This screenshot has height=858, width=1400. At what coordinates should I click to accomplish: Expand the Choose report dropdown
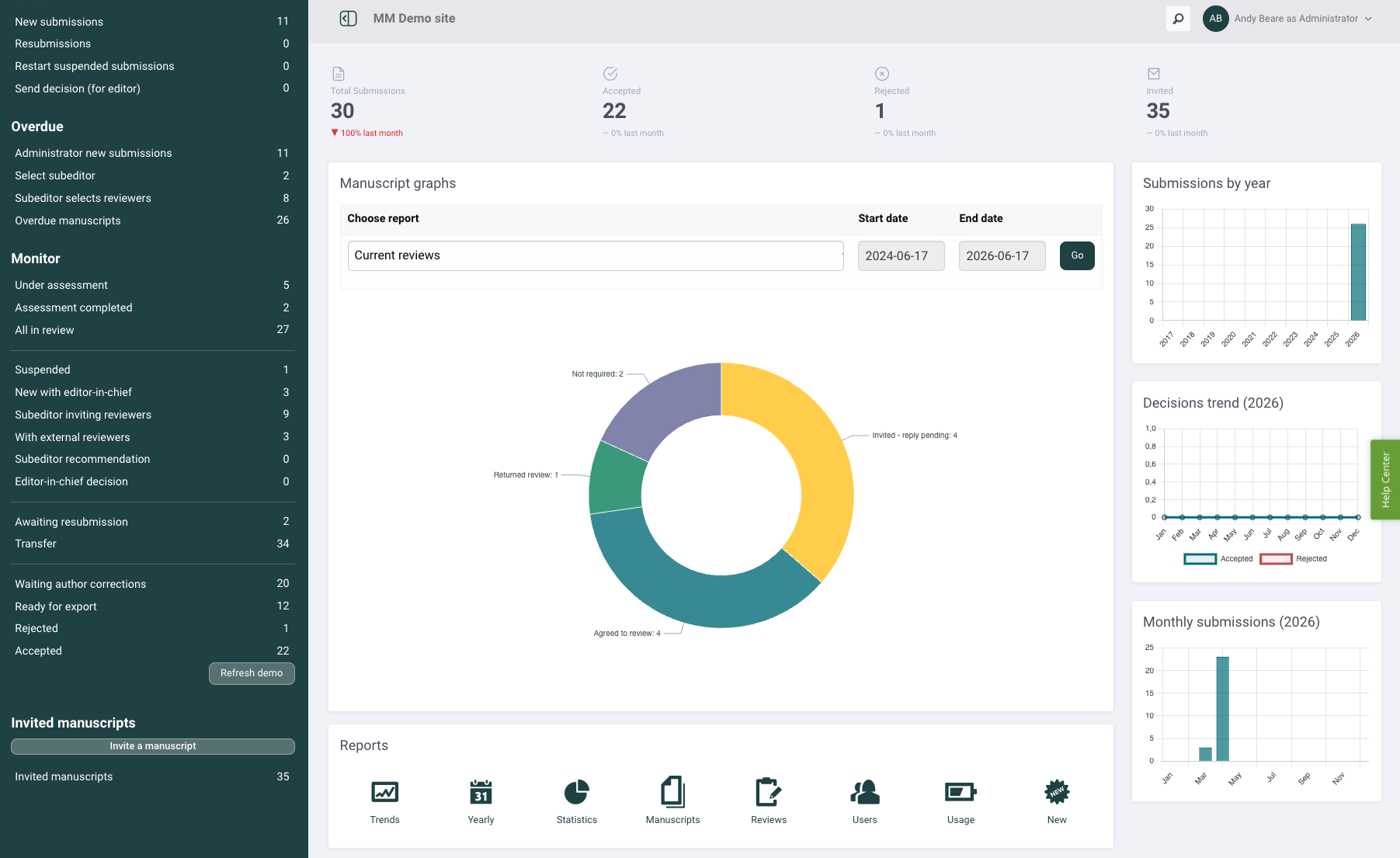click(596, 255)
